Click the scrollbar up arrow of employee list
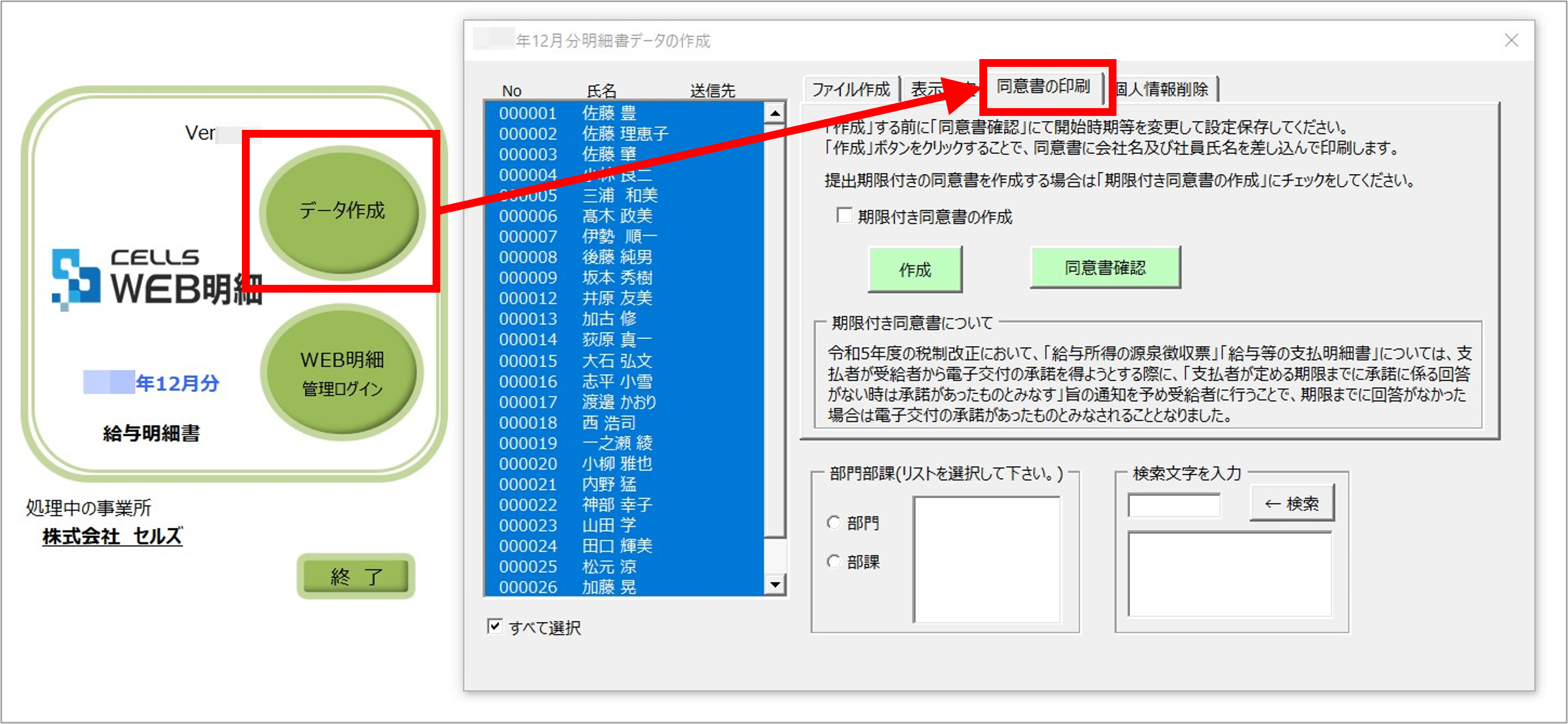 pyautogui.click(x=774, y=113)
